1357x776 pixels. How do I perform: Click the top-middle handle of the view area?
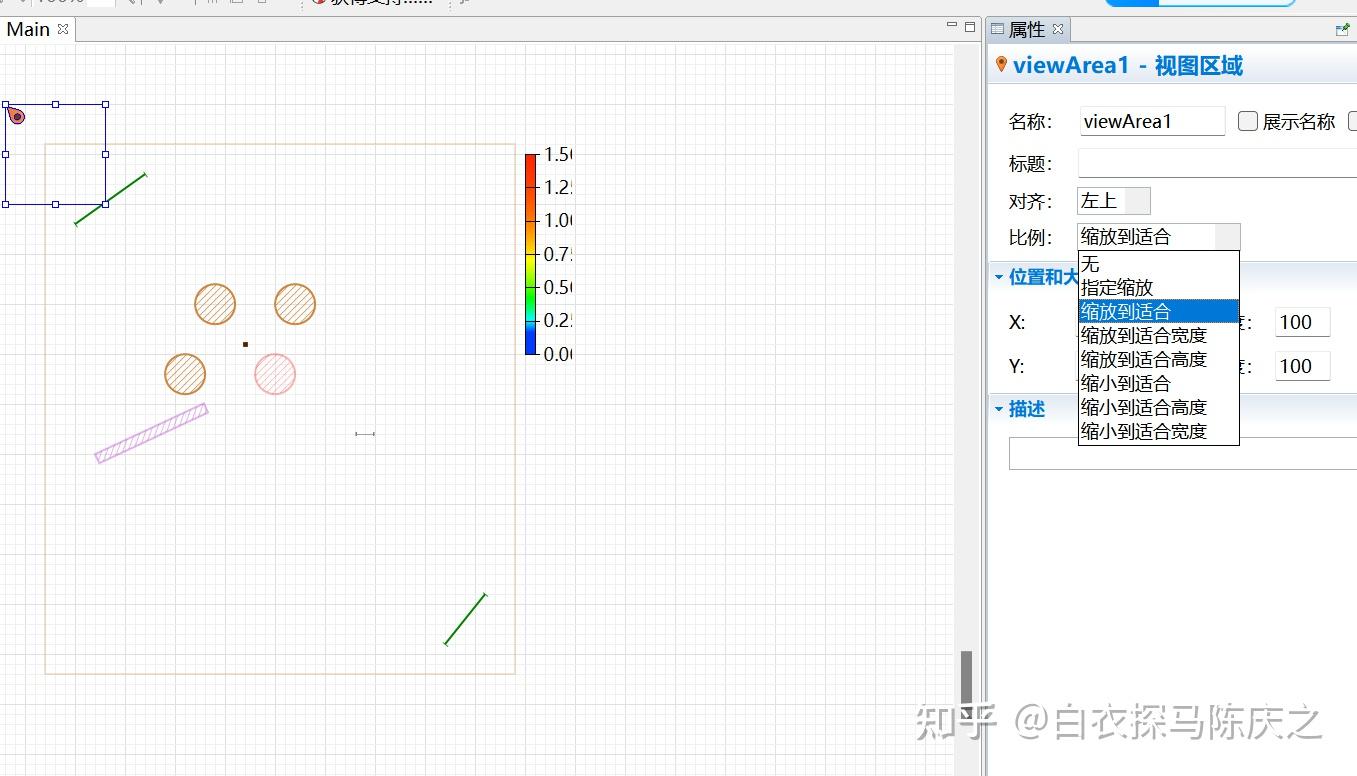point(55,104)
